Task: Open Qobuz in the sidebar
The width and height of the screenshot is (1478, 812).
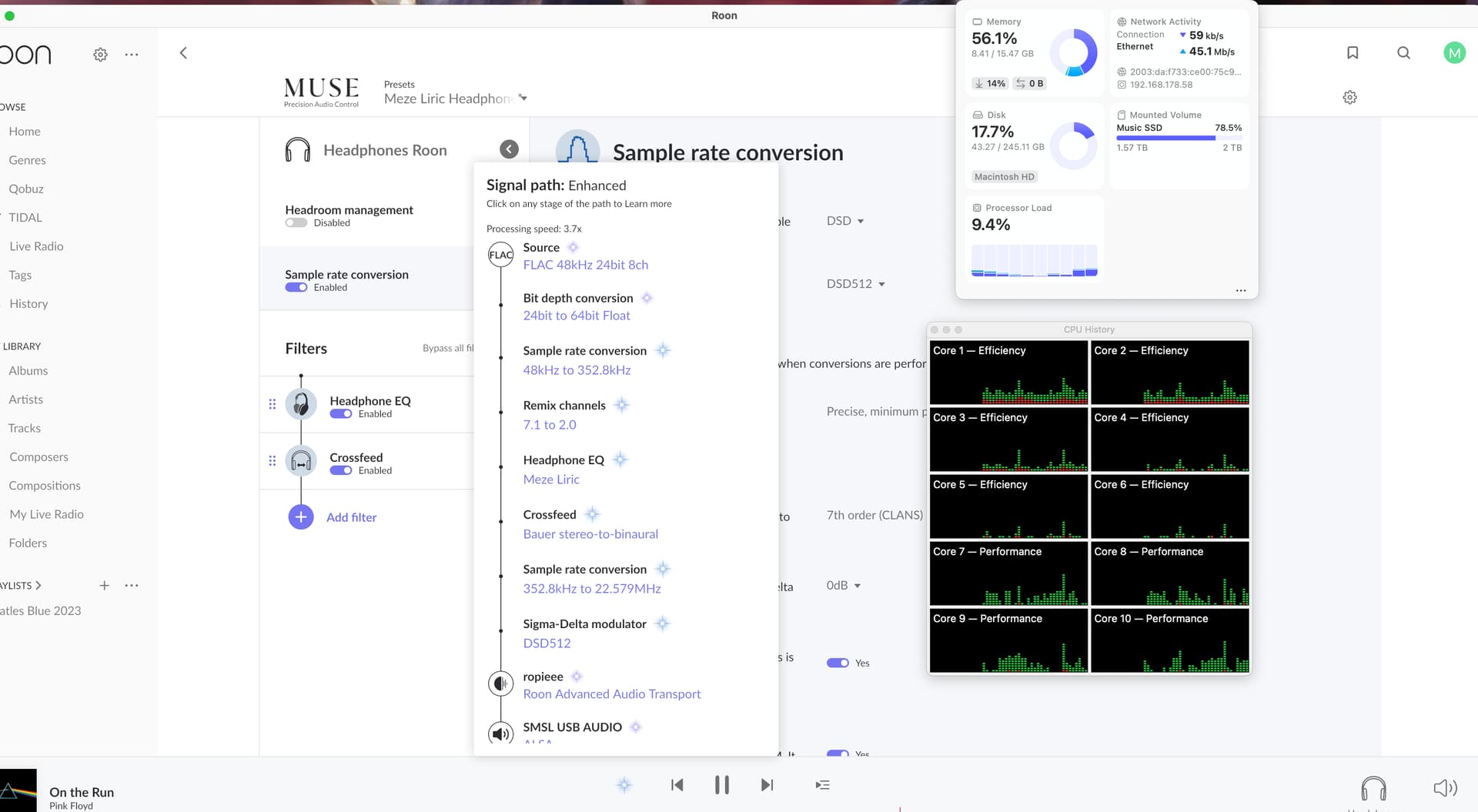Action: [x=26, y=189]
